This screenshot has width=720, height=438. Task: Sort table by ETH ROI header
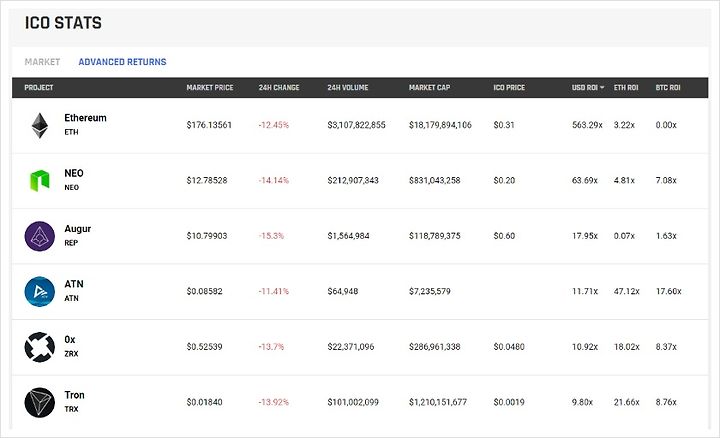626,87
